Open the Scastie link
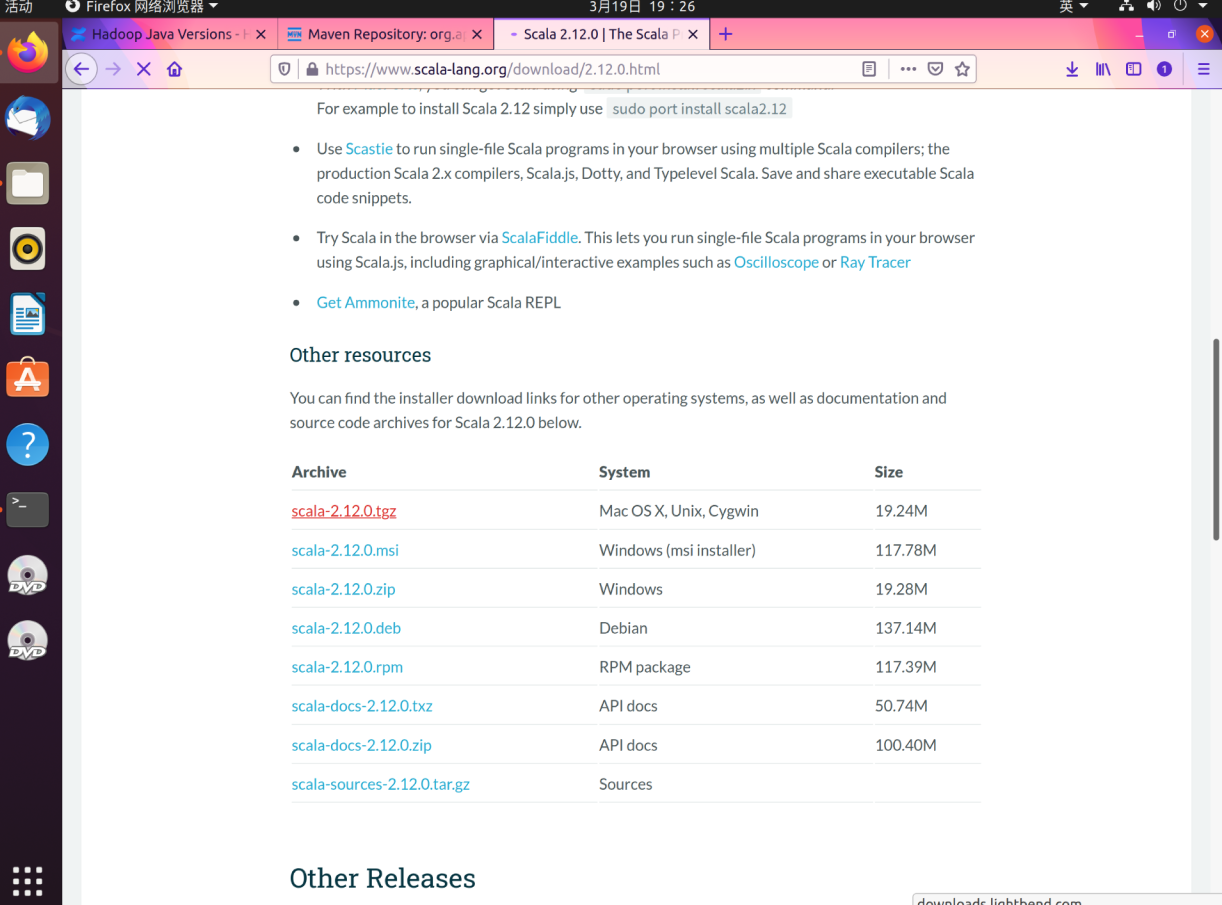 [x=369, y=148]
